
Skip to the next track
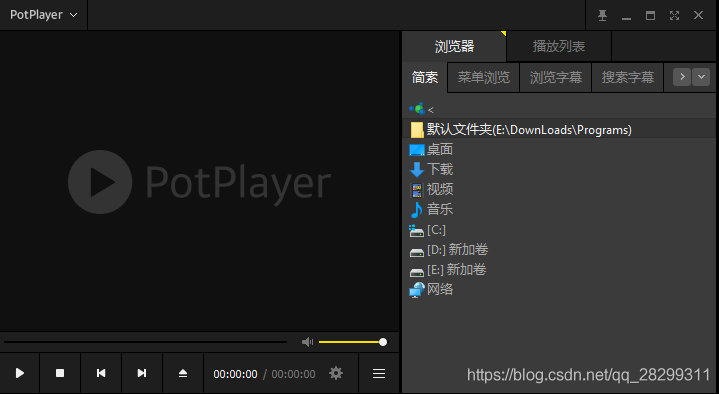[x=142, y=373]
